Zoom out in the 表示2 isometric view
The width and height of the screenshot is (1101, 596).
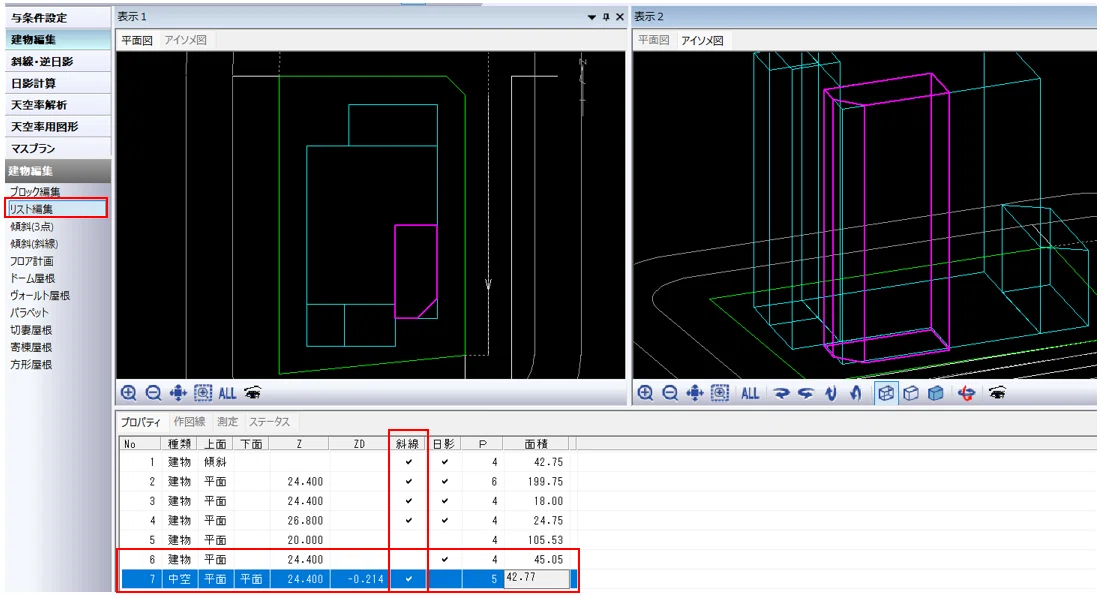pyautogui.click(x=670, y=393)
